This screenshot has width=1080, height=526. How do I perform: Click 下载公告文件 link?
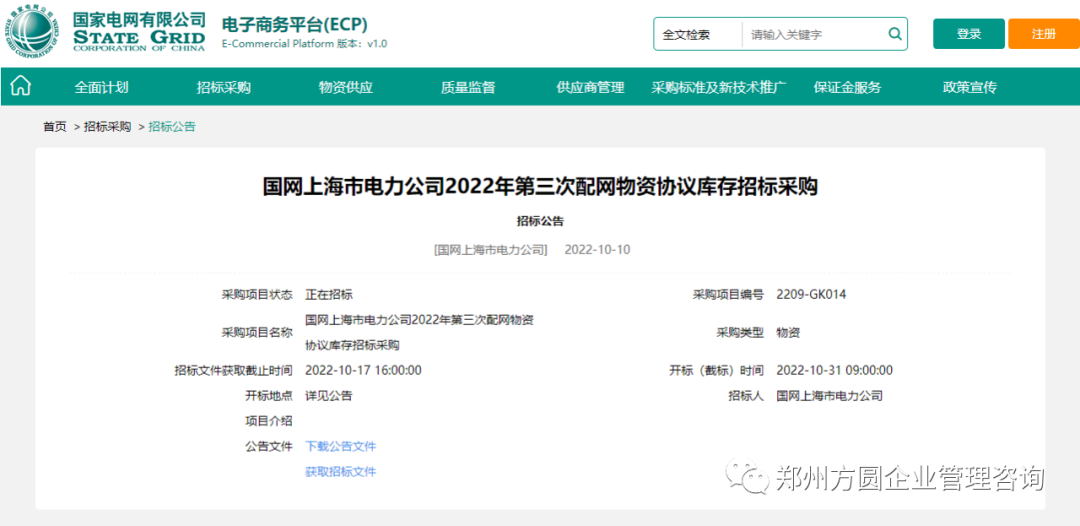[x=341, y=446]
